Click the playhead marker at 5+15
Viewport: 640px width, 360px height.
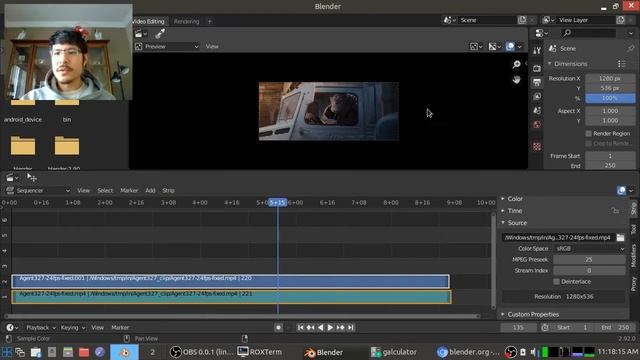point(278,202)
